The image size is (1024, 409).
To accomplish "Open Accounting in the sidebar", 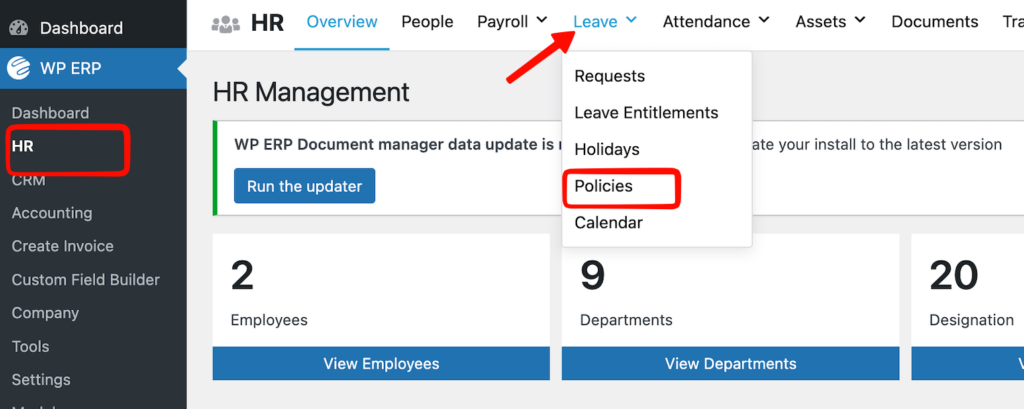I will pos(52,213).
